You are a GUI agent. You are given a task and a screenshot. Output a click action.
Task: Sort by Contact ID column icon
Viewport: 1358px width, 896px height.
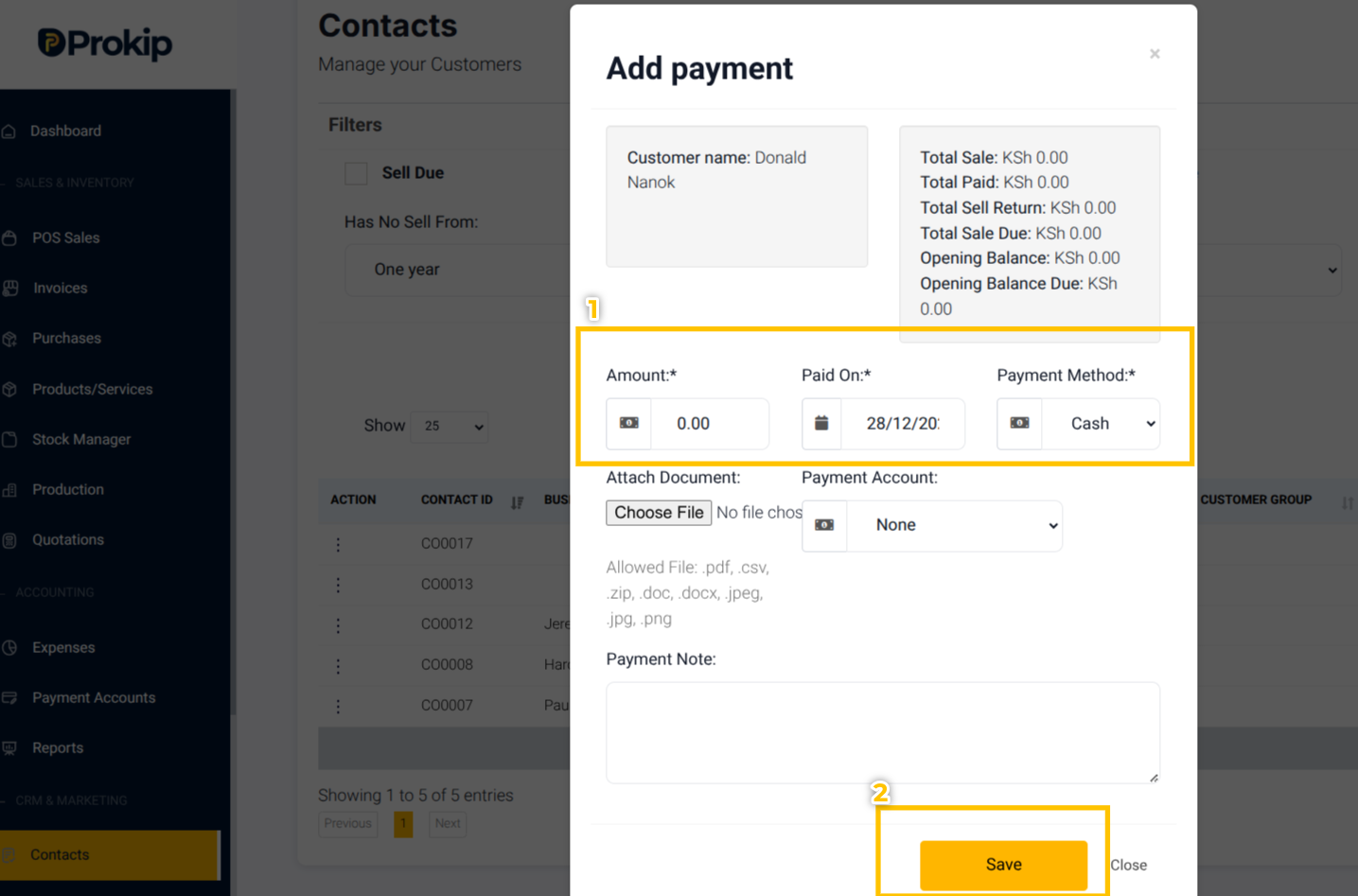click(517, 501)
